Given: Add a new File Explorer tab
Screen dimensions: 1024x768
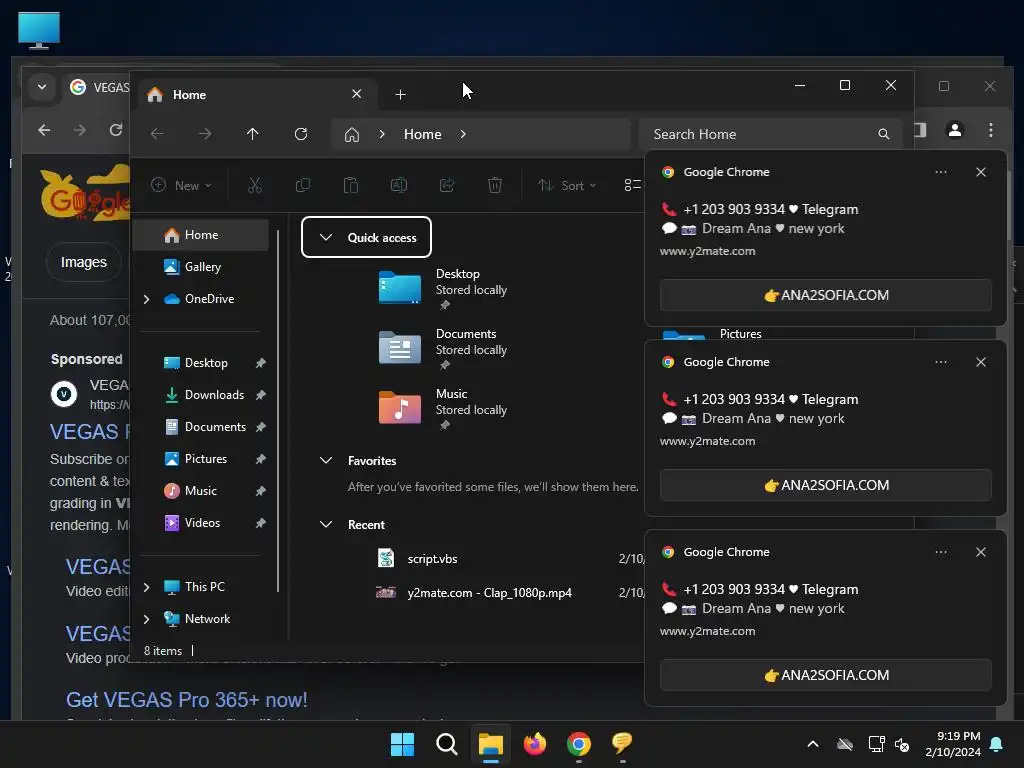Looking at the screenshot, I should (x=400, y=95).
